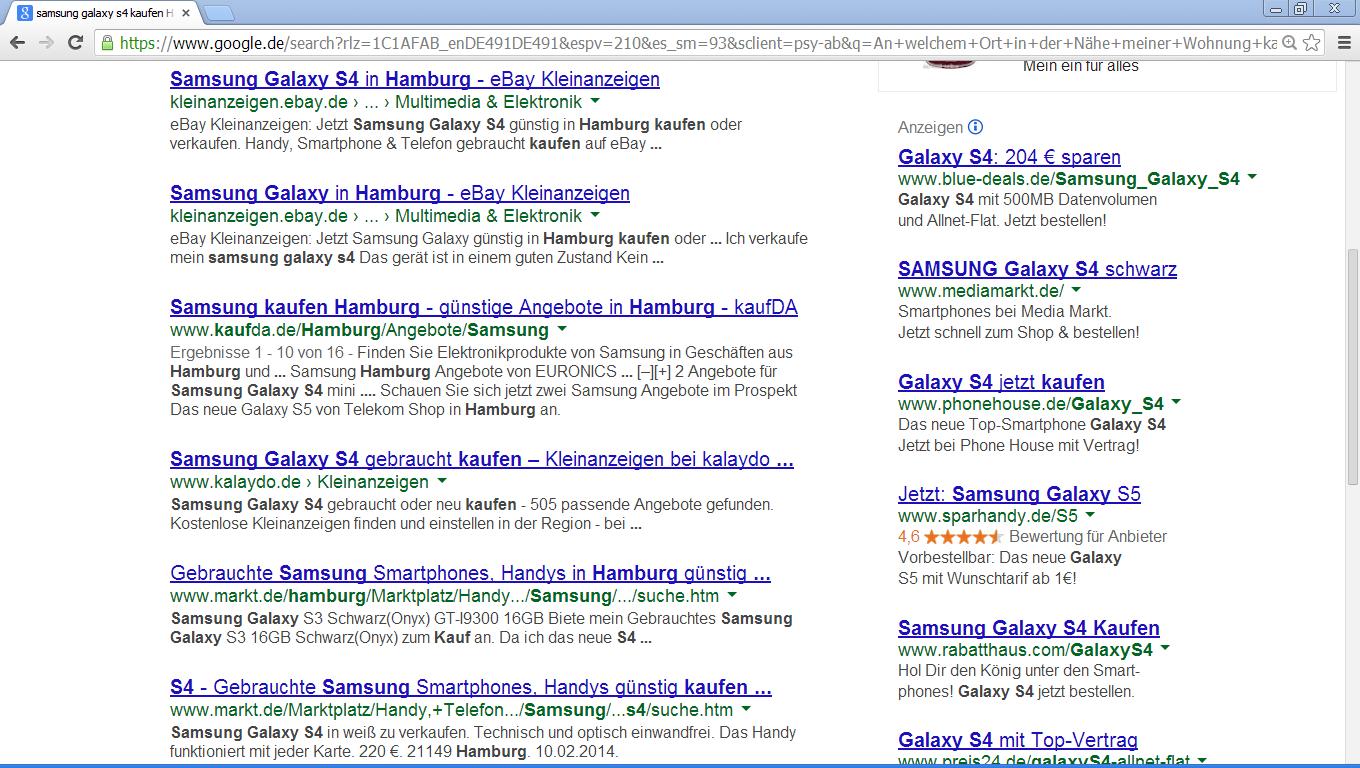
Task: Open 'Samsung Galaxy S4 gebraucht kaufen' kalaydo link
Action: 482,460
